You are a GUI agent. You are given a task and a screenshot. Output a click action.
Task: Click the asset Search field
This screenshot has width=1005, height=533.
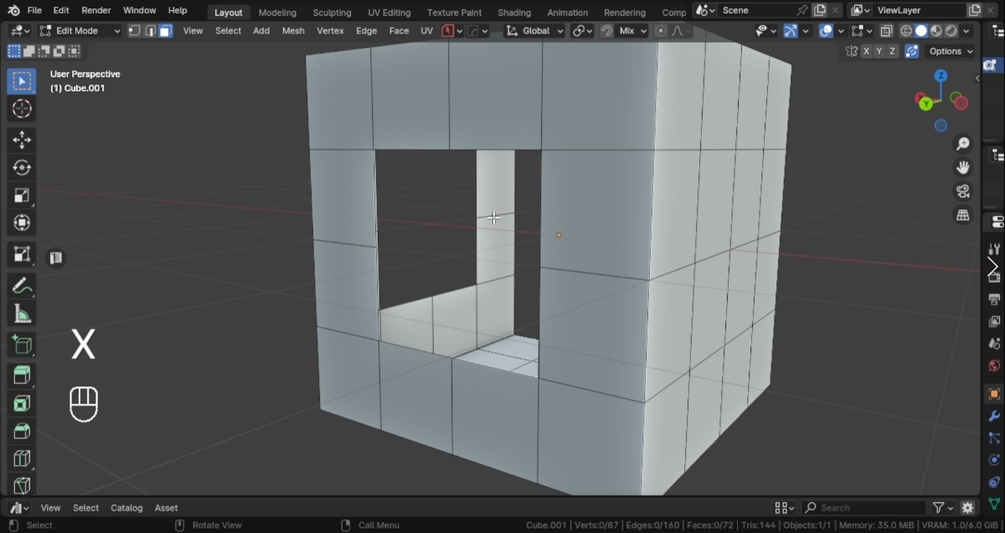(864, 507)
